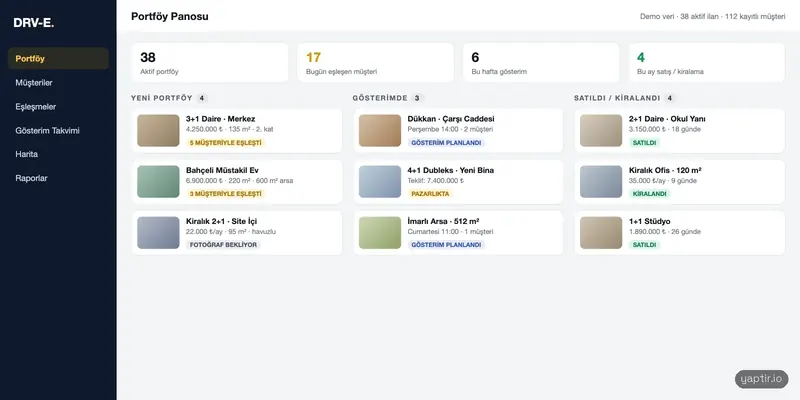Click Dükkan · Çarşı Caddesi thumbnail image
The height and width of the screenshot is (400, 800).
tap(380, 131)
